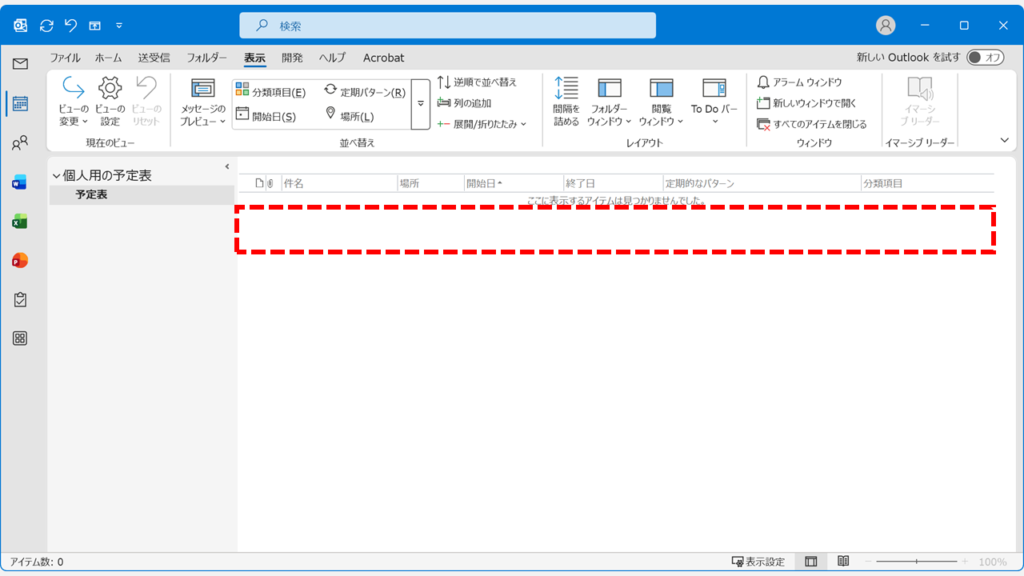Turn on the 新しい Outlook を試す switch
Screen dimensions: 1024x576
(x=985, y=58)
